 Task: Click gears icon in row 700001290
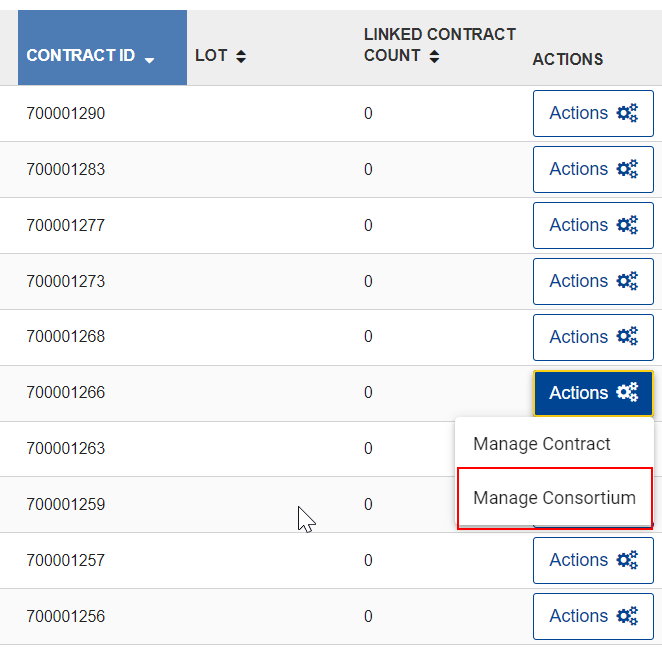click(x=627, y=113)
